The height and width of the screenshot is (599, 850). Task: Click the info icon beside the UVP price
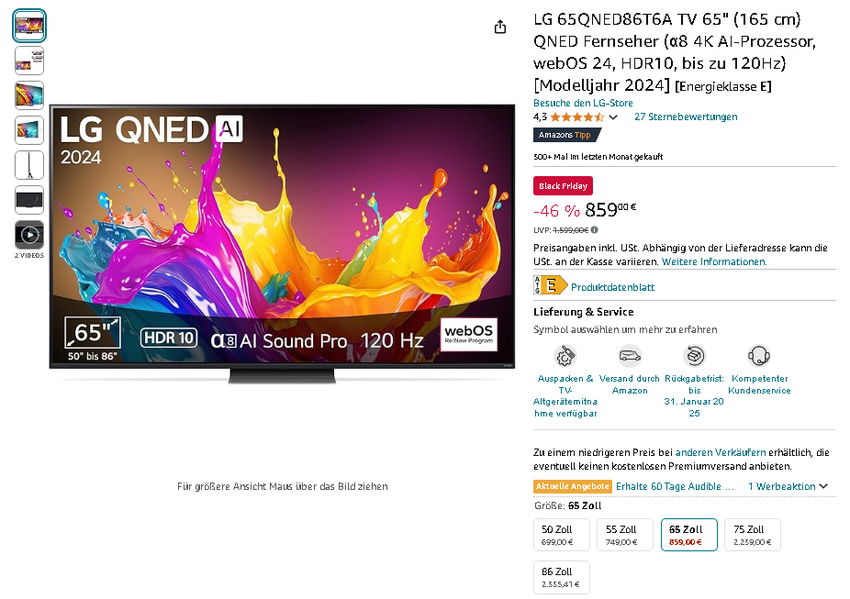(595, 230)
